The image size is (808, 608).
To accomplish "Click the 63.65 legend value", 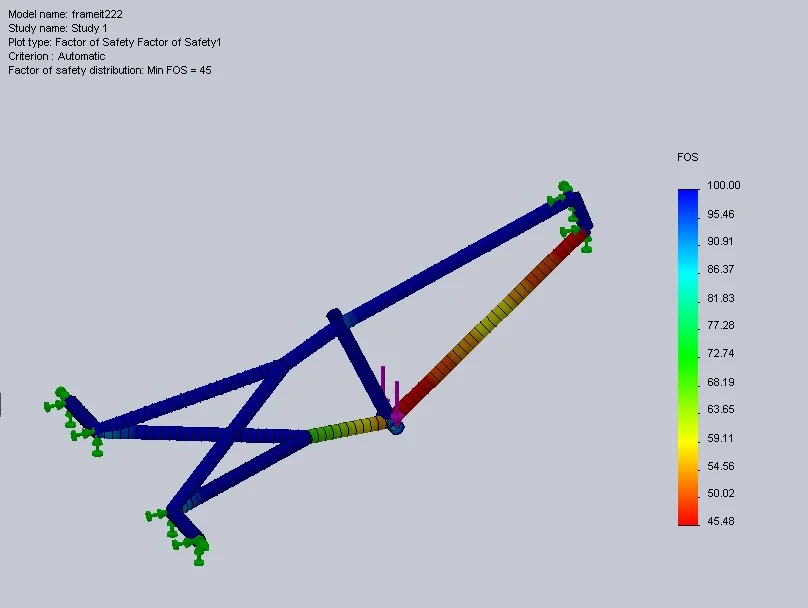I will click(720, 409).
